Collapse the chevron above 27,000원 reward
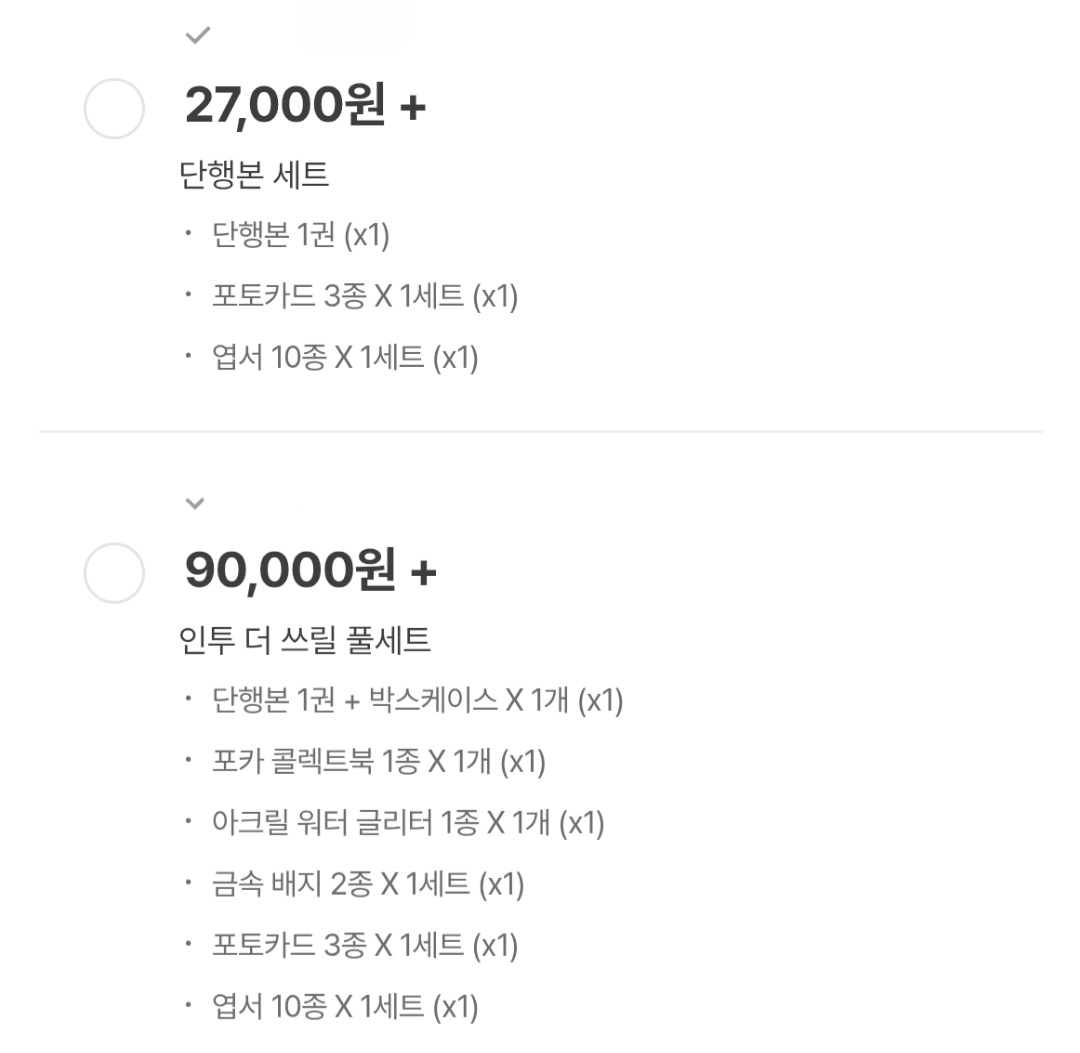This screenshot has width=1080, height=1053. coord(198,34)
